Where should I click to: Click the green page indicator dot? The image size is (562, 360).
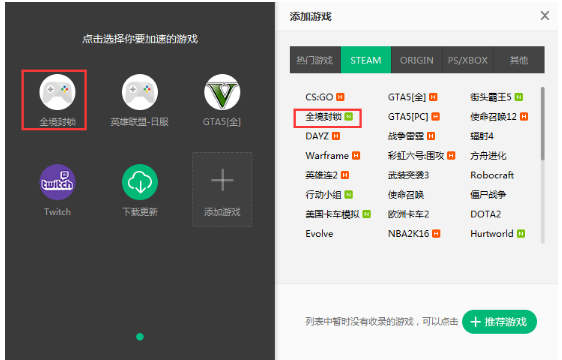coord(140,337)
